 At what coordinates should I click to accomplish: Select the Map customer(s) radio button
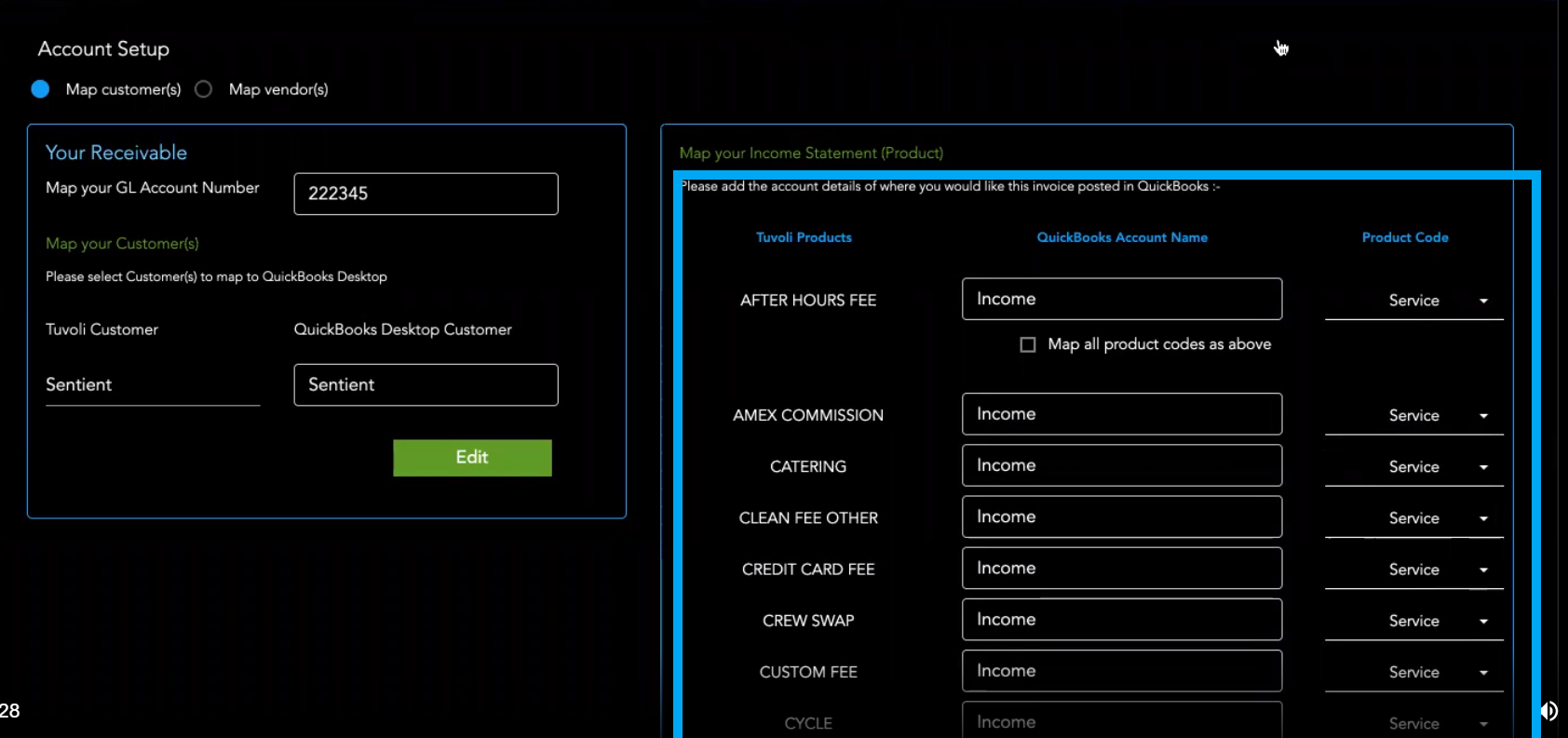40,89
